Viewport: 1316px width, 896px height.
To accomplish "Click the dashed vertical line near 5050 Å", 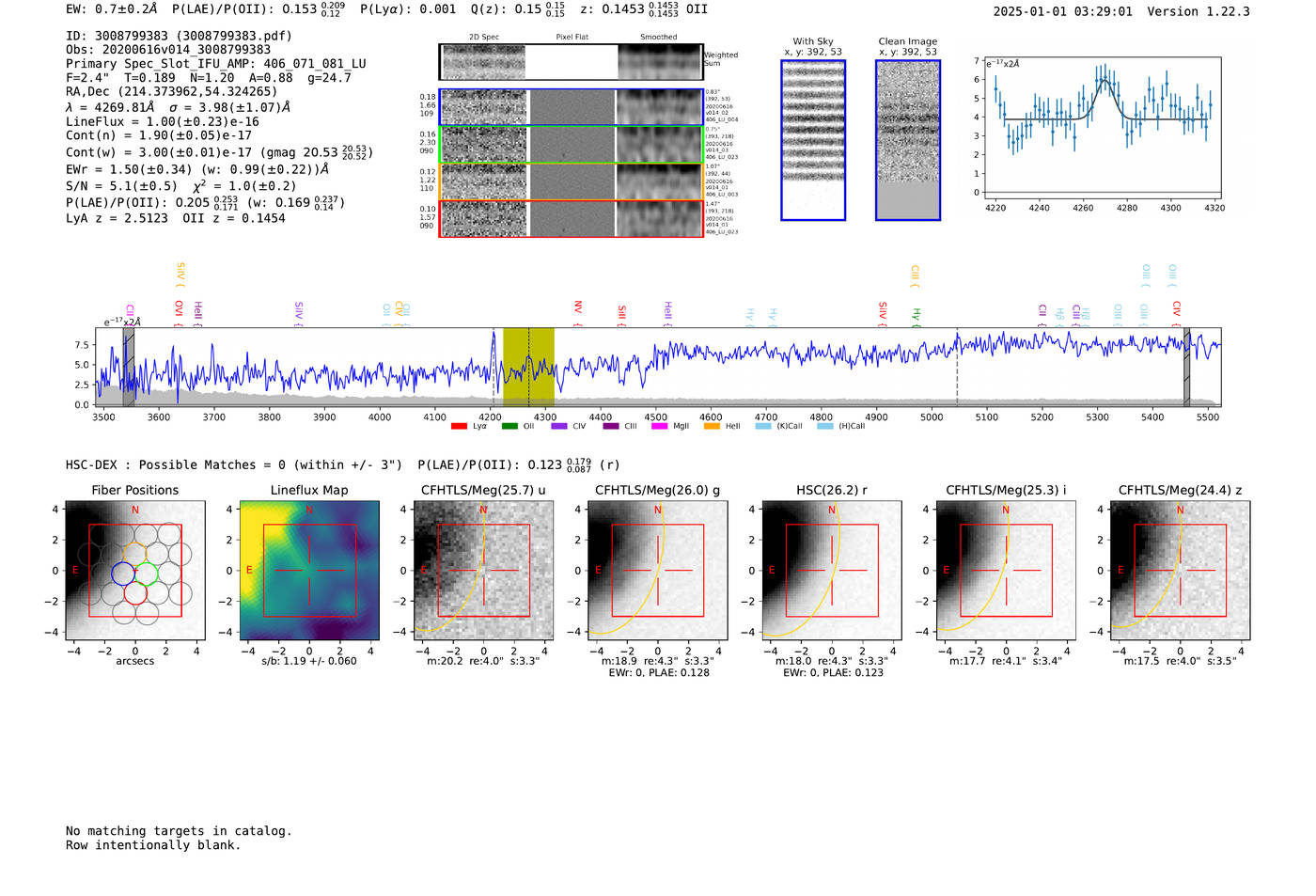I will pos(957,367).
